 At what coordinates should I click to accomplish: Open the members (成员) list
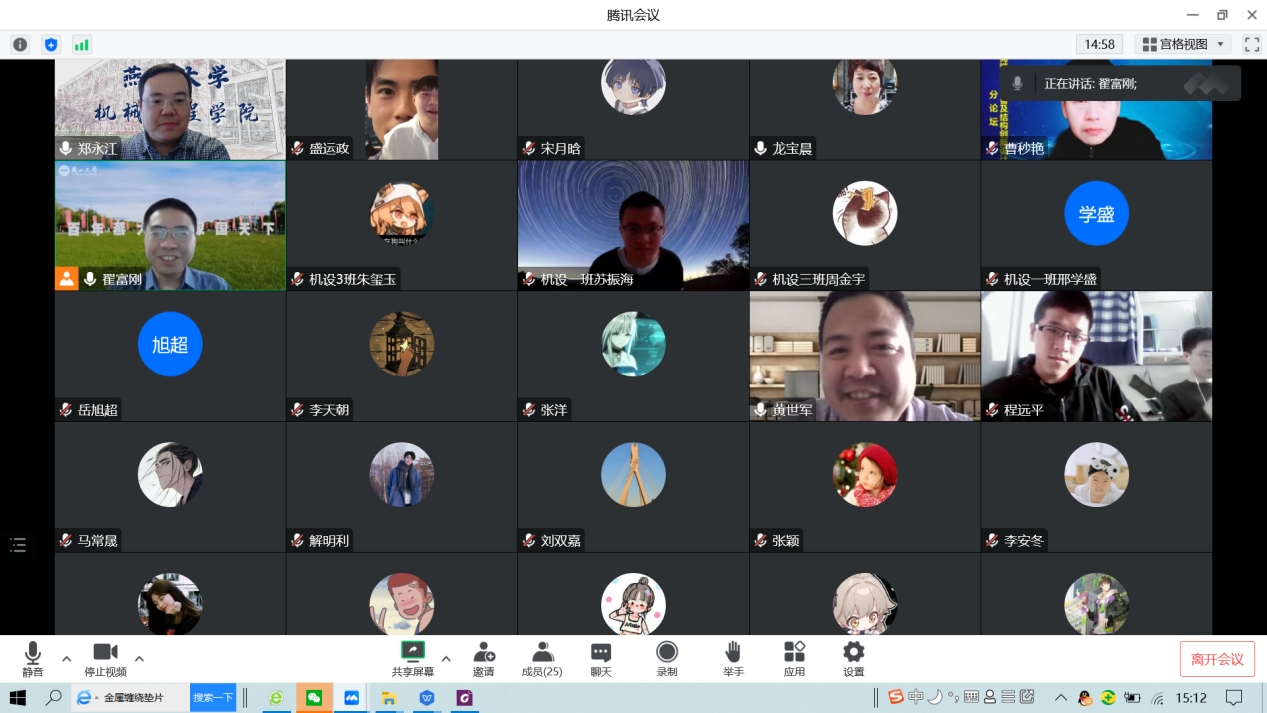(x=542, y=658)
